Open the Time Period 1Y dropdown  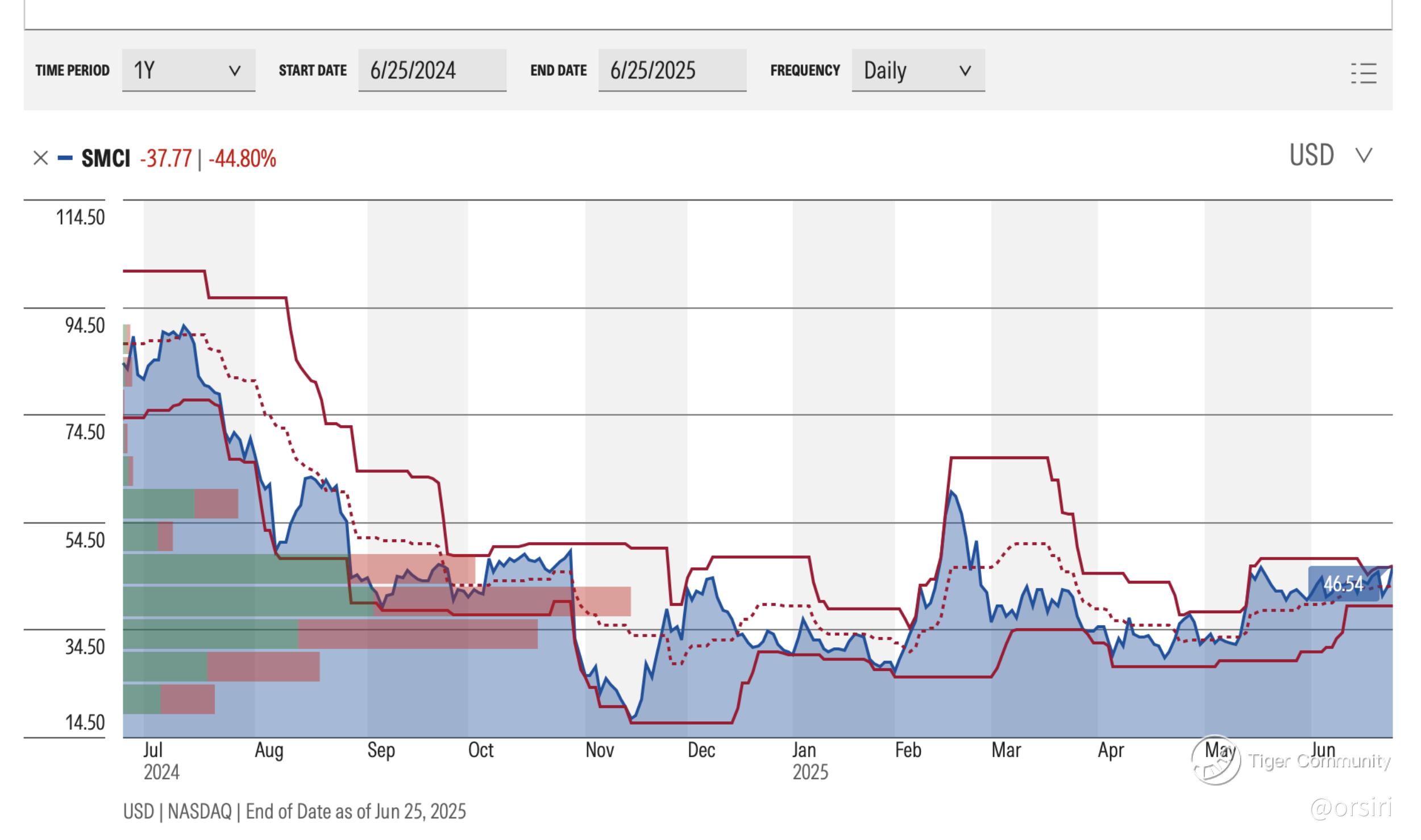189,70
